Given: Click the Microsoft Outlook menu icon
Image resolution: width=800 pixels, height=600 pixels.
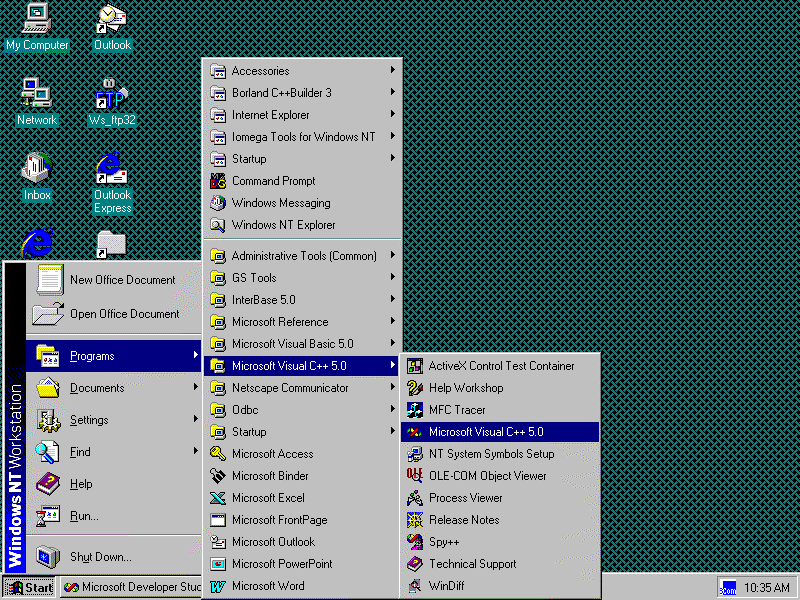Looking at the screenshot, I should coord(218,542).
